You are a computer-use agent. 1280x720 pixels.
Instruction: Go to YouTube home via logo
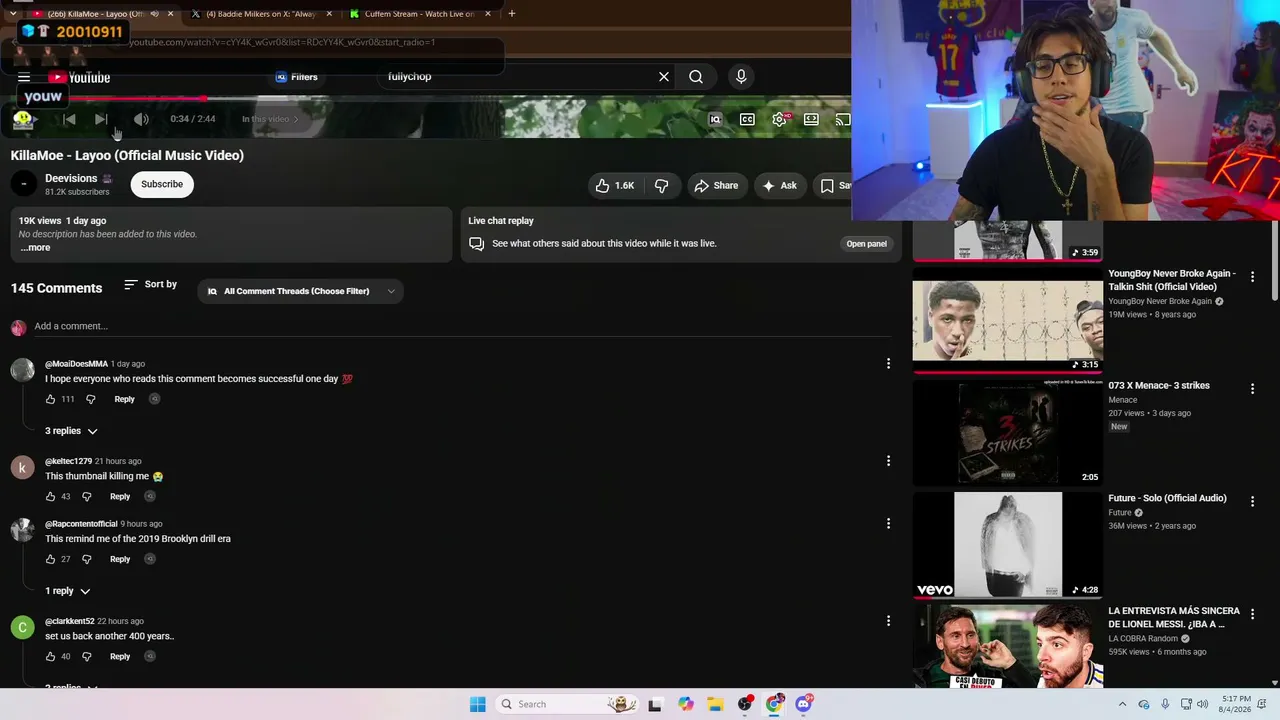[79, 77]
